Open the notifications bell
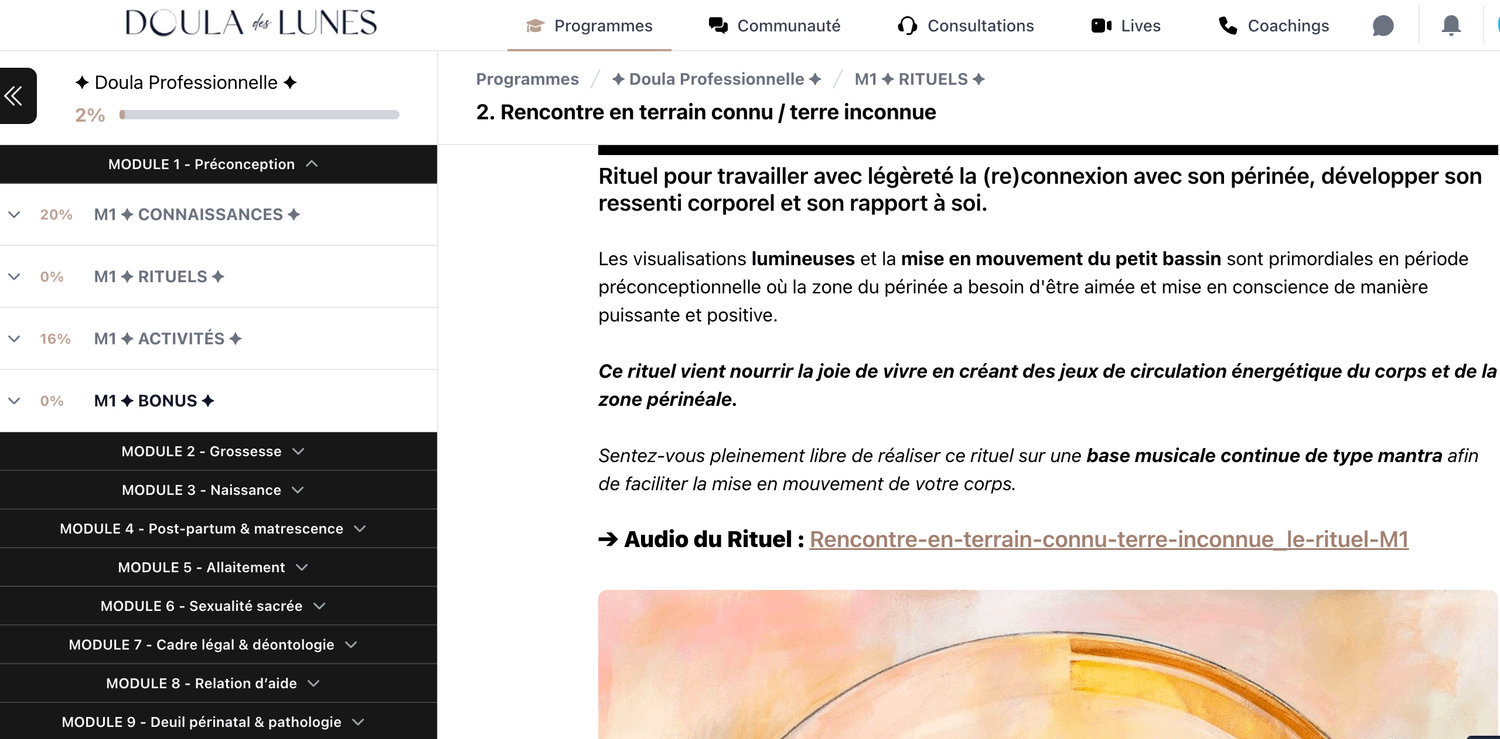This screenshot has width=1500, height=739. click(1451, 26)
